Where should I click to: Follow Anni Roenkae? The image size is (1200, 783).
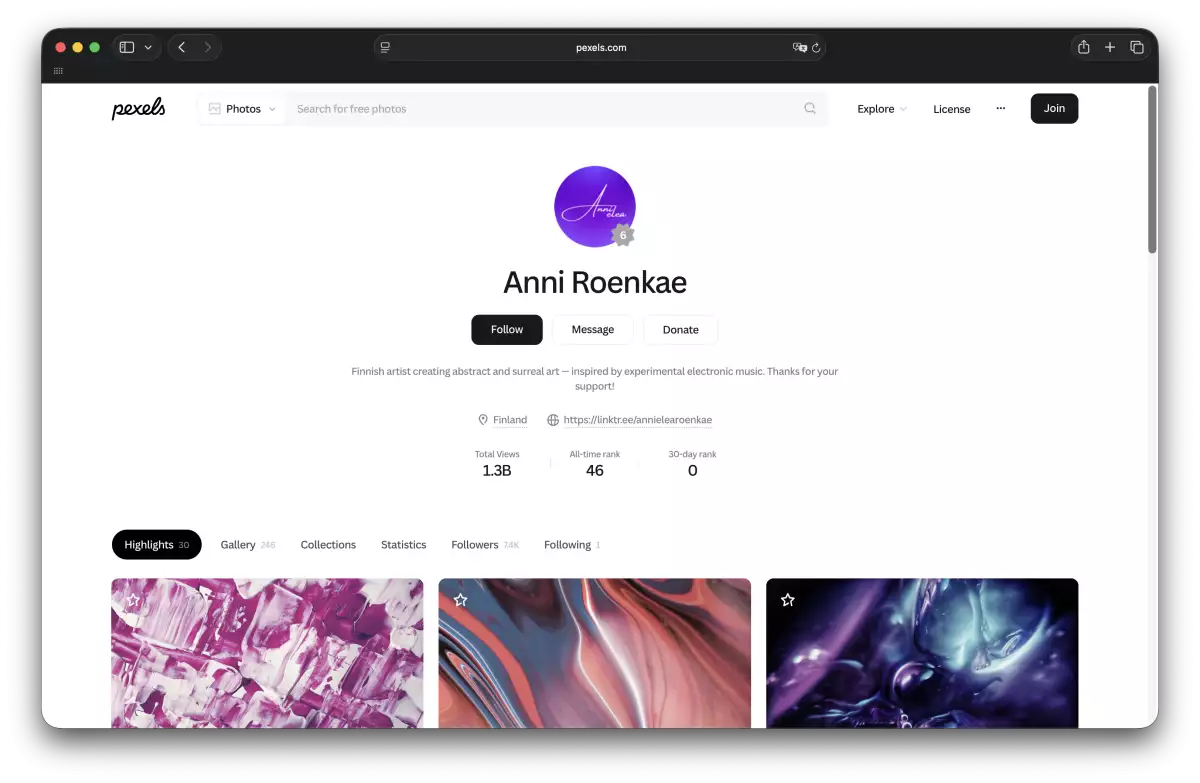tap(507, 330)
